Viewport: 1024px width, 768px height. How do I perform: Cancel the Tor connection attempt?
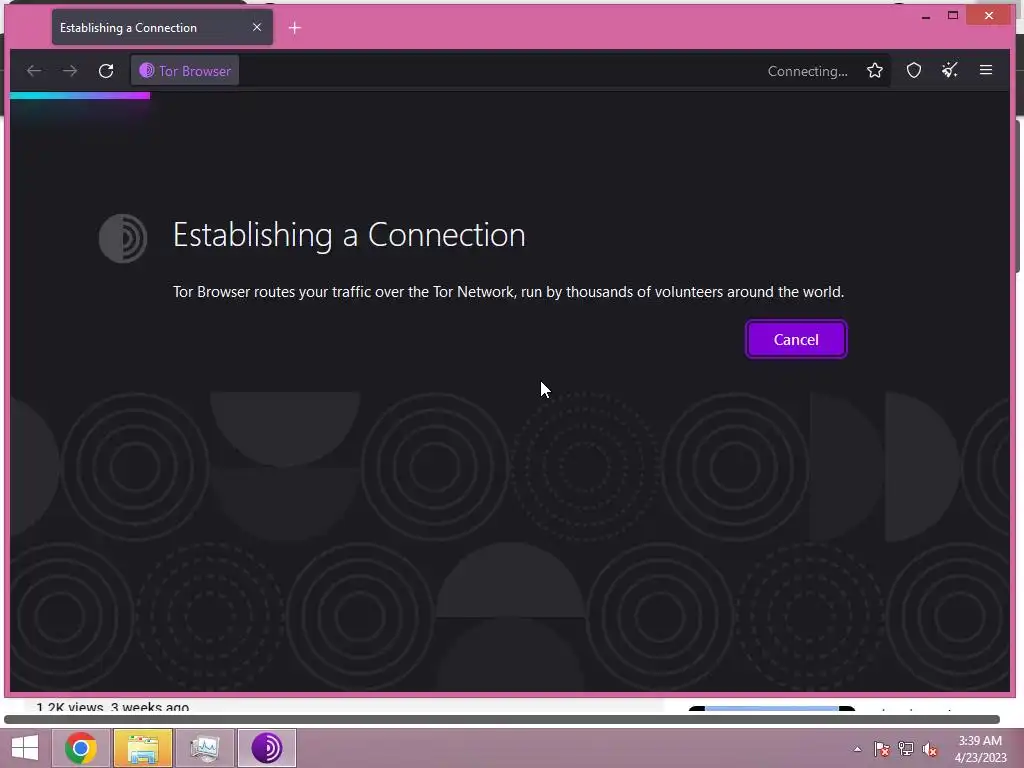(795, 339)
